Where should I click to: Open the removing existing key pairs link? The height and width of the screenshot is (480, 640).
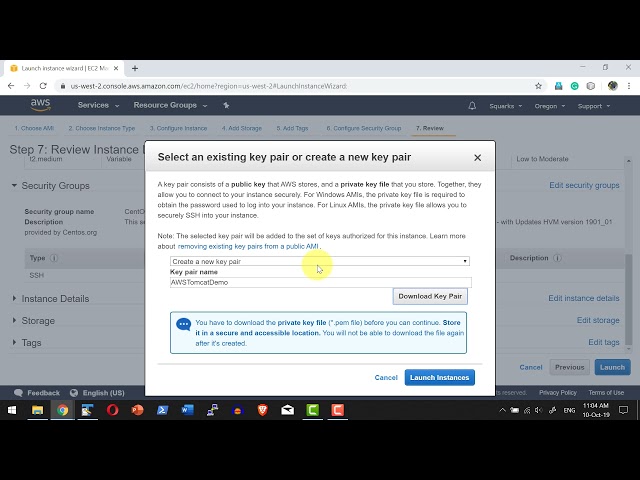point(248,247)
